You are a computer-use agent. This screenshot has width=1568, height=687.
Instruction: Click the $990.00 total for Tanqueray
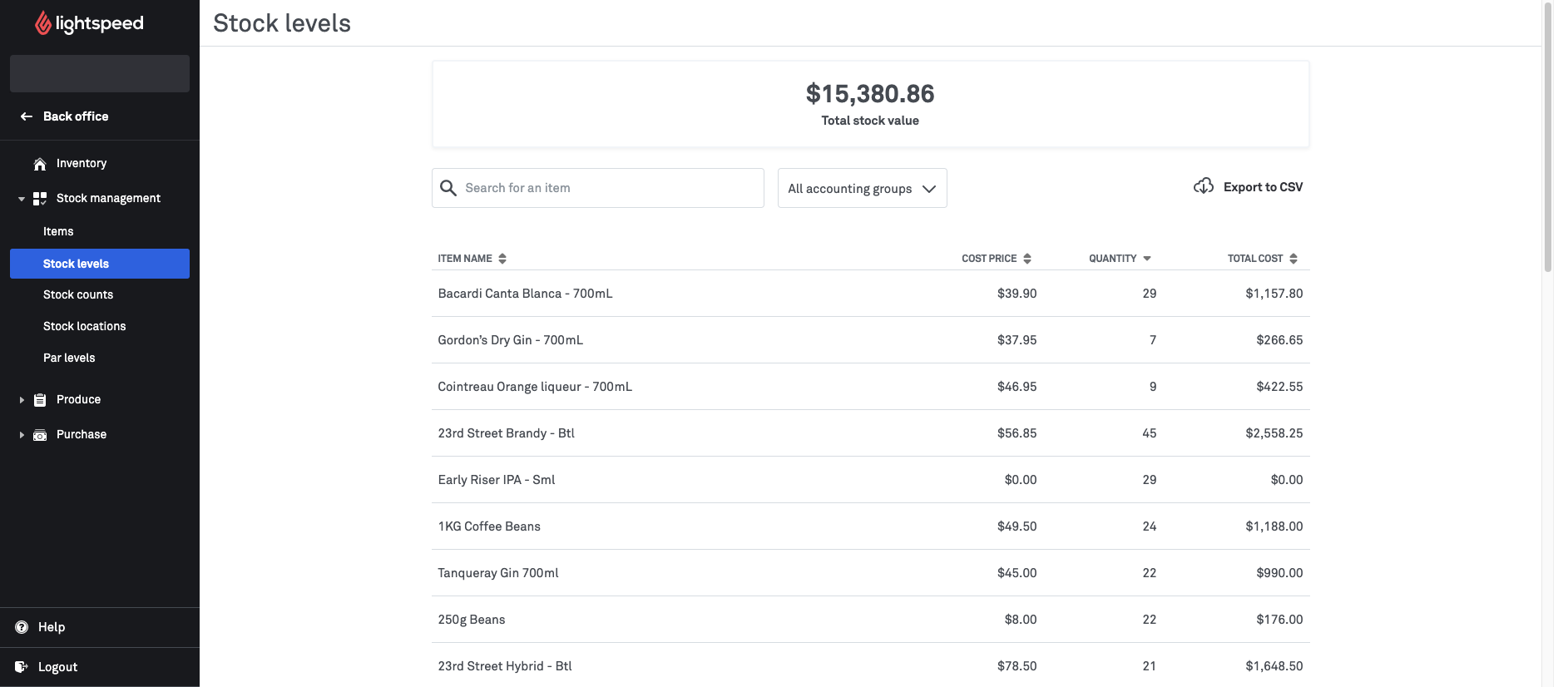coord(1279,573)
